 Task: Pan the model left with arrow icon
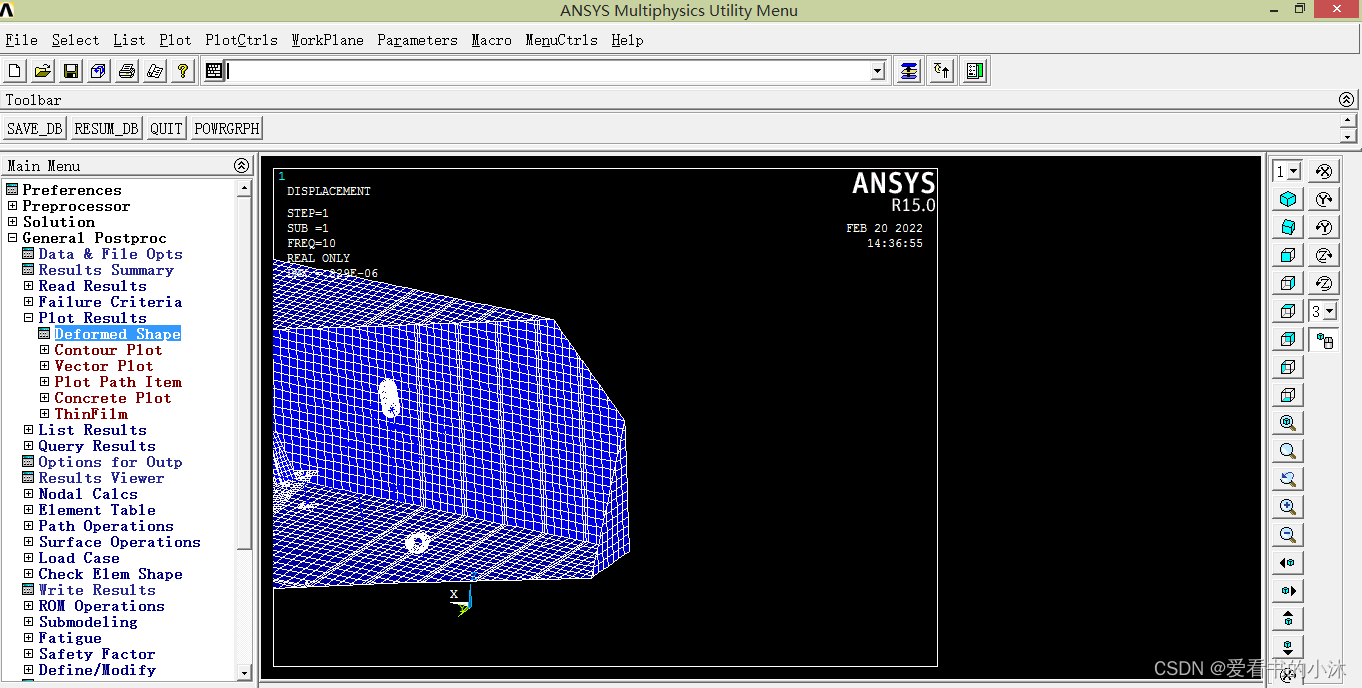click(1288, 563)
